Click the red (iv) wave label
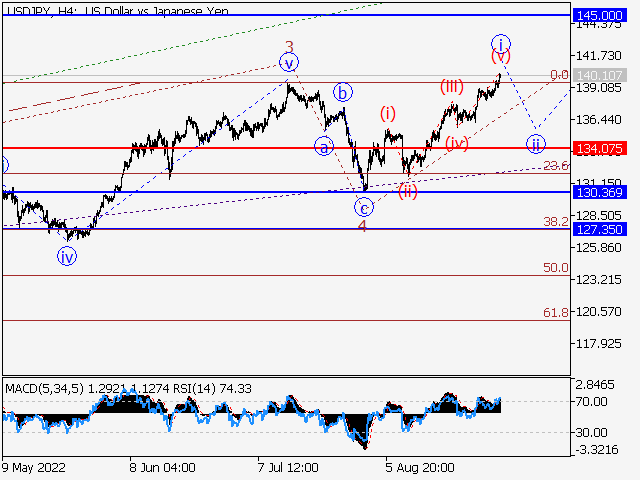Image resolution: width=640 pixels, height=480 pixels. pyautogui.click(x=457, y=143)
